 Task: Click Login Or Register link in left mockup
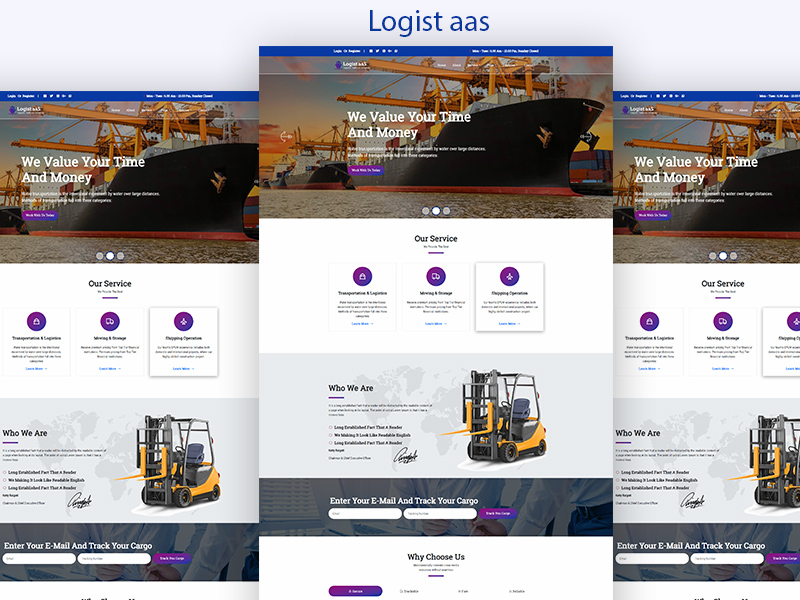click(x=21, y=96)
